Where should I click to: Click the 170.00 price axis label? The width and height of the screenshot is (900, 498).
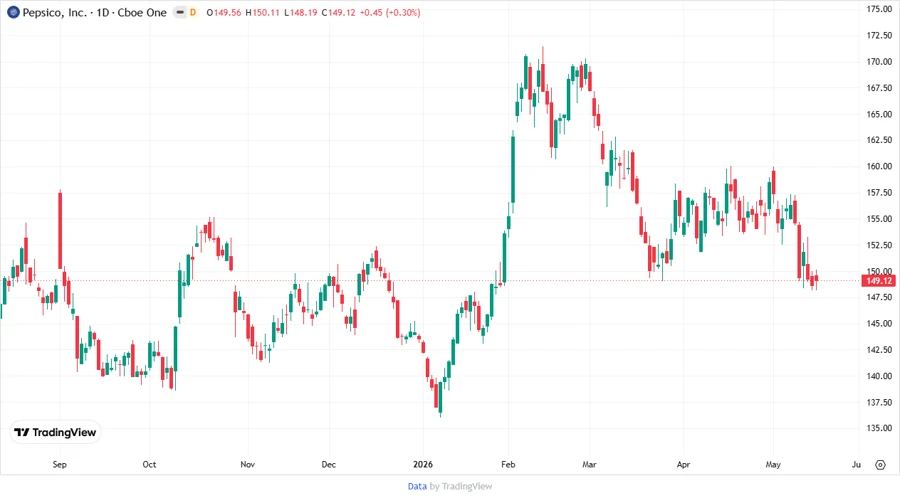(x=879, y=62)
